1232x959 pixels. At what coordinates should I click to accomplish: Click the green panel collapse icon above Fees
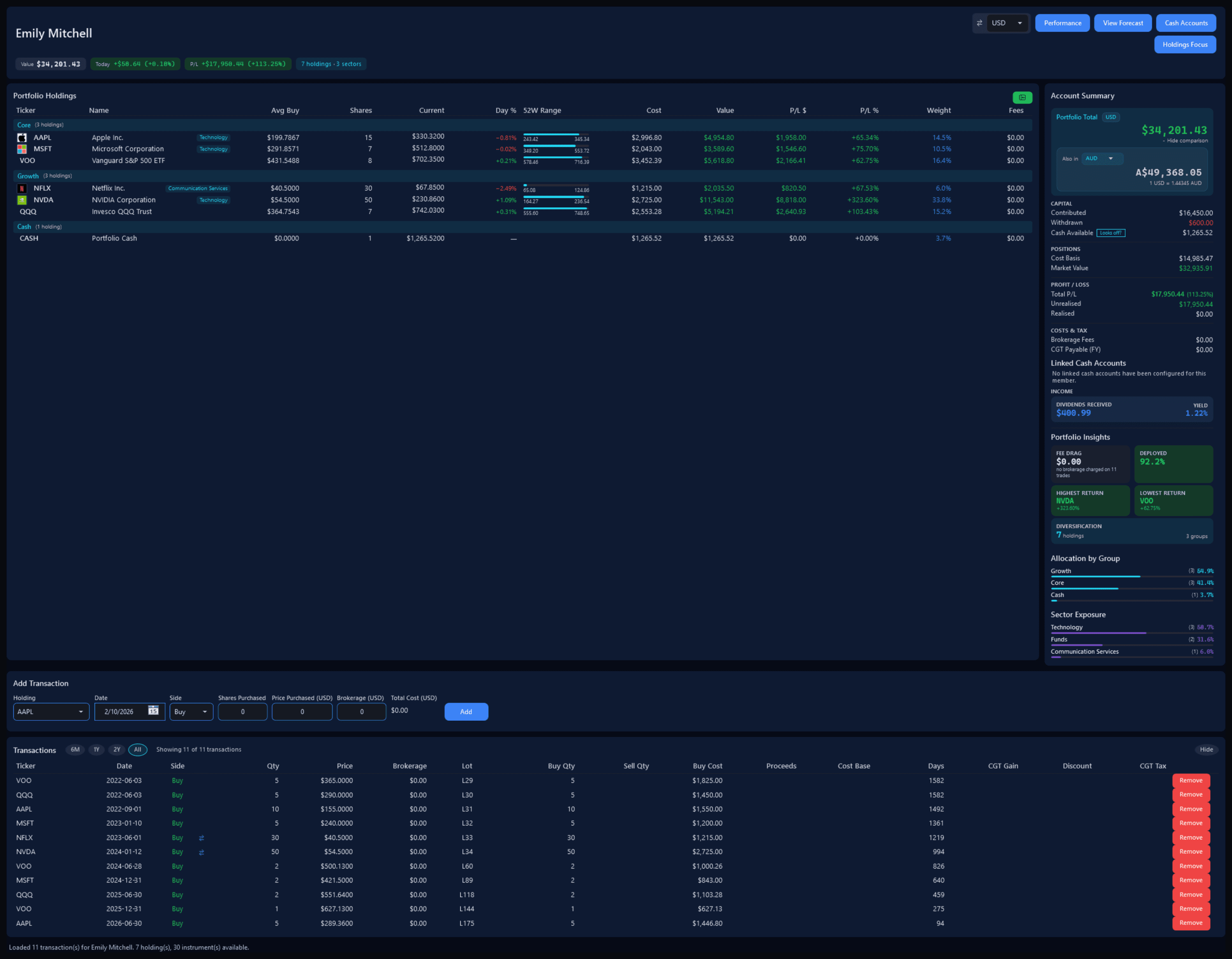[1022, 97]
